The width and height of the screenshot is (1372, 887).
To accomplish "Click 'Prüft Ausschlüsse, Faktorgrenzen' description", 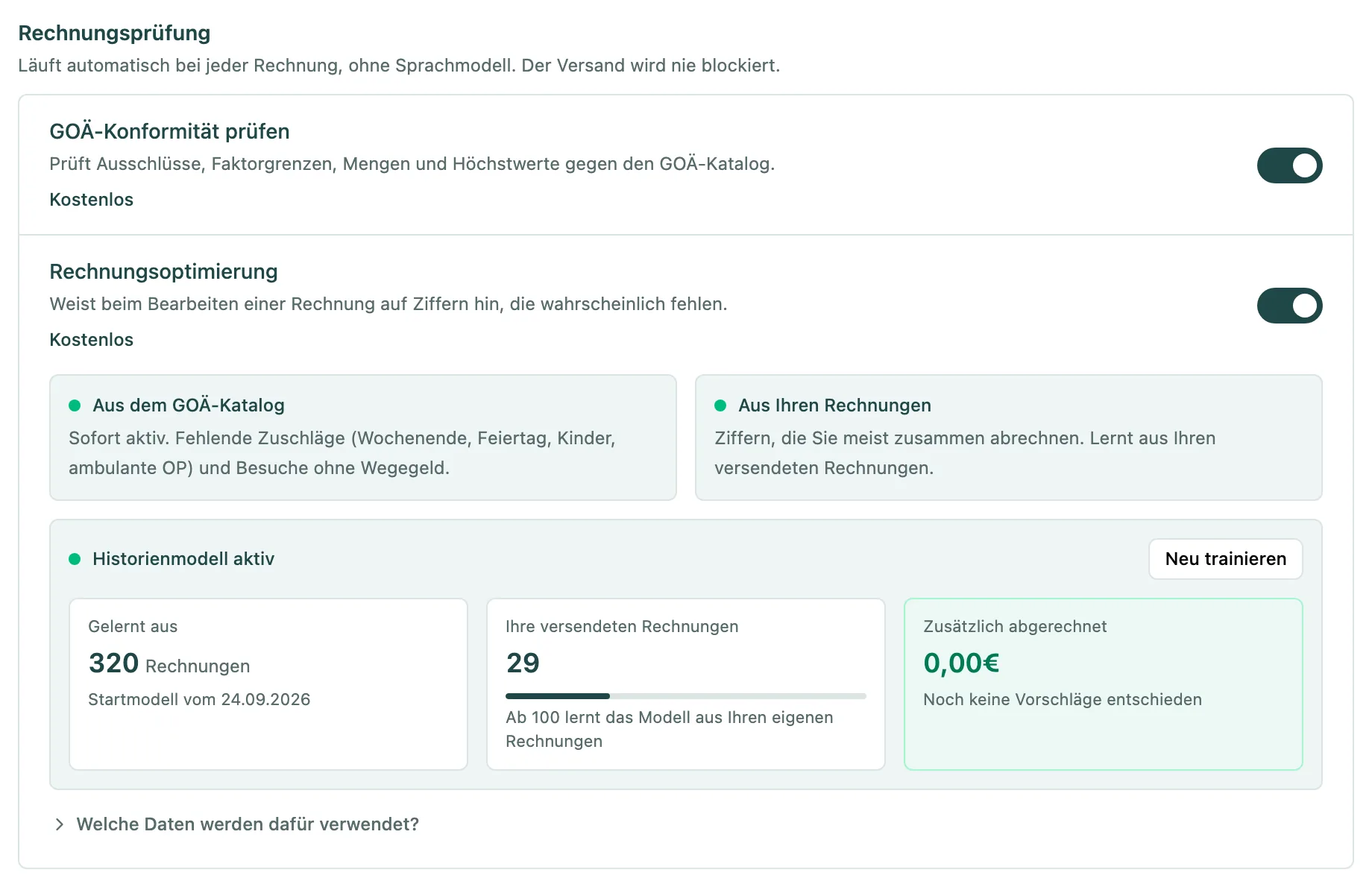I will click(412, 164).
